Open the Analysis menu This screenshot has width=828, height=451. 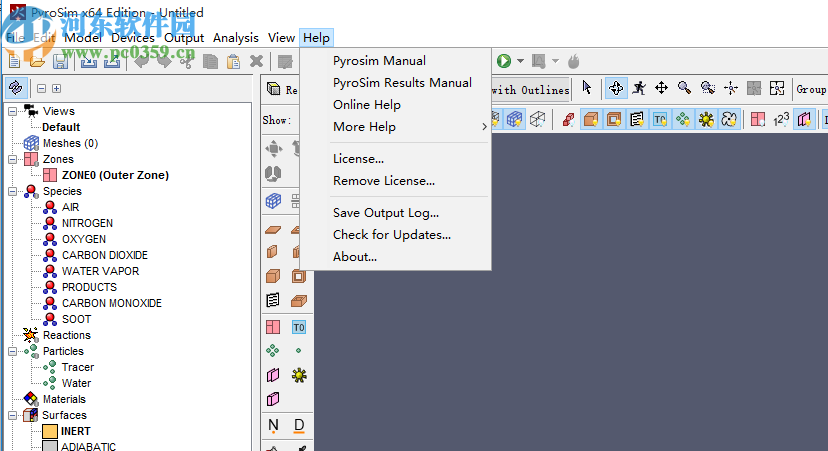point(236,38)
